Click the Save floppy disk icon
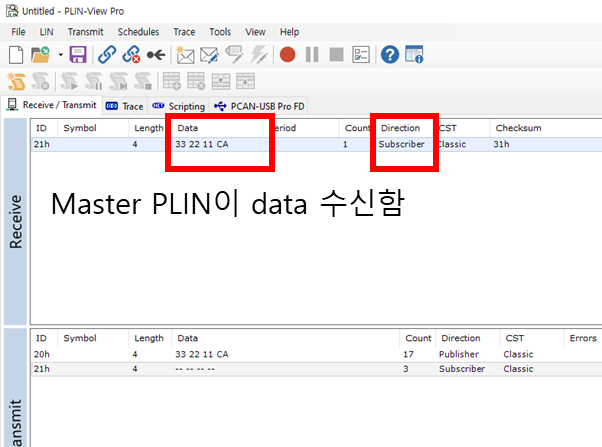The height and width of the screenshot is (447, 602). (x=78, y=55)
